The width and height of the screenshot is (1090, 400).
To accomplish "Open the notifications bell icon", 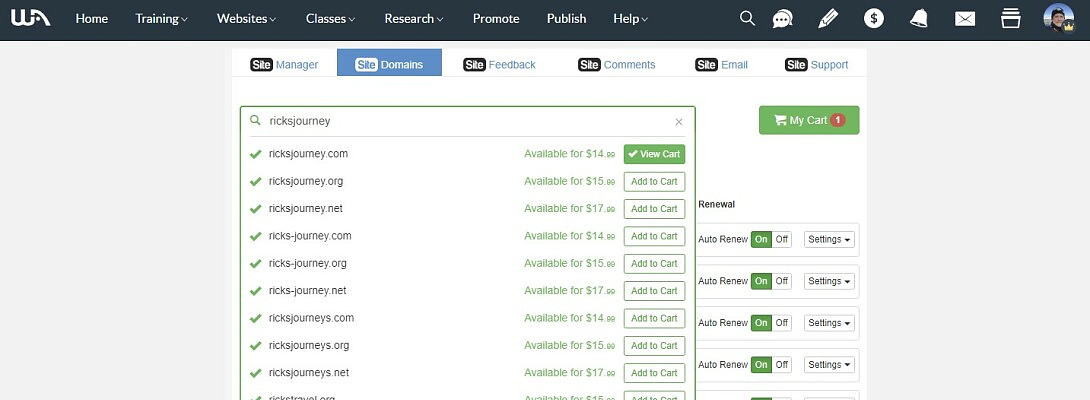I will pos(919,19).
